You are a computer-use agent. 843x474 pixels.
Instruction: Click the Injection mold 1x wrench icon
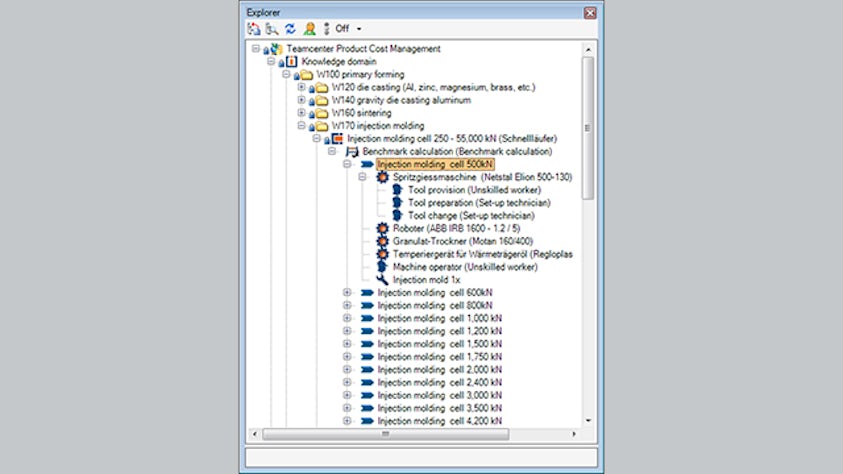pos(382,280)
